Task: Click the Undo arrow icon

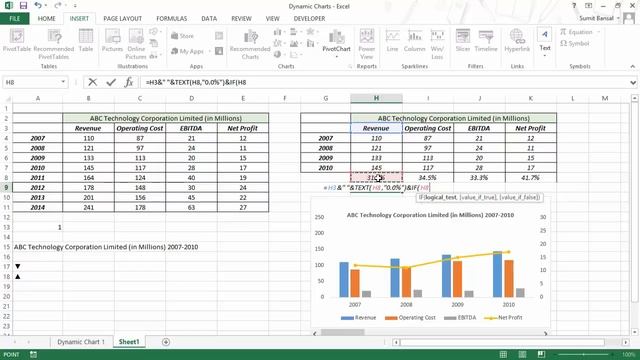Action: [x=38, y=6]
